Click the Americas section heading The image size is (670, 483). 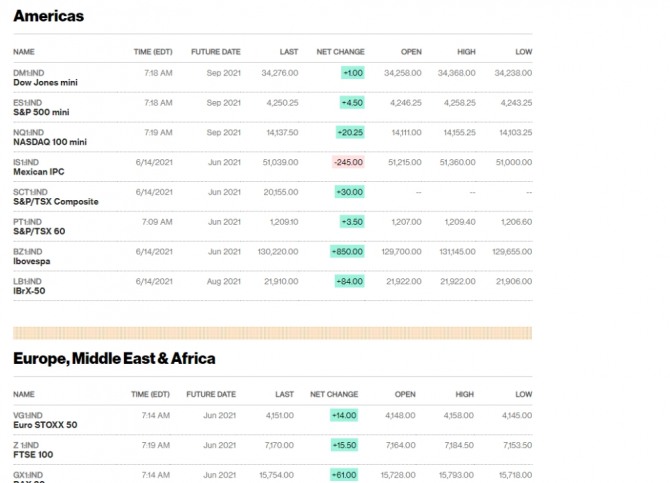(48, 16)
